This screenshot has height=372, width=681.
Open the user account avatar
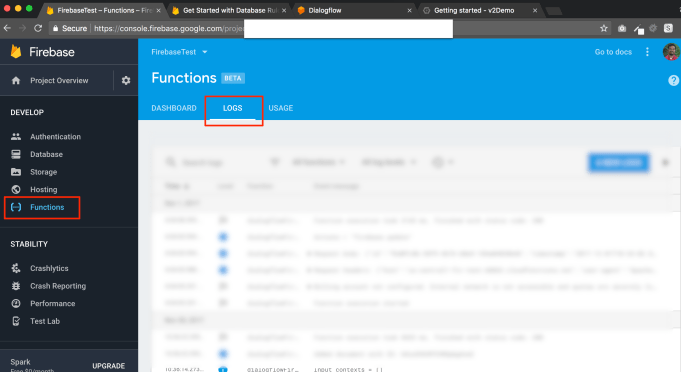(x=671, y=52)
